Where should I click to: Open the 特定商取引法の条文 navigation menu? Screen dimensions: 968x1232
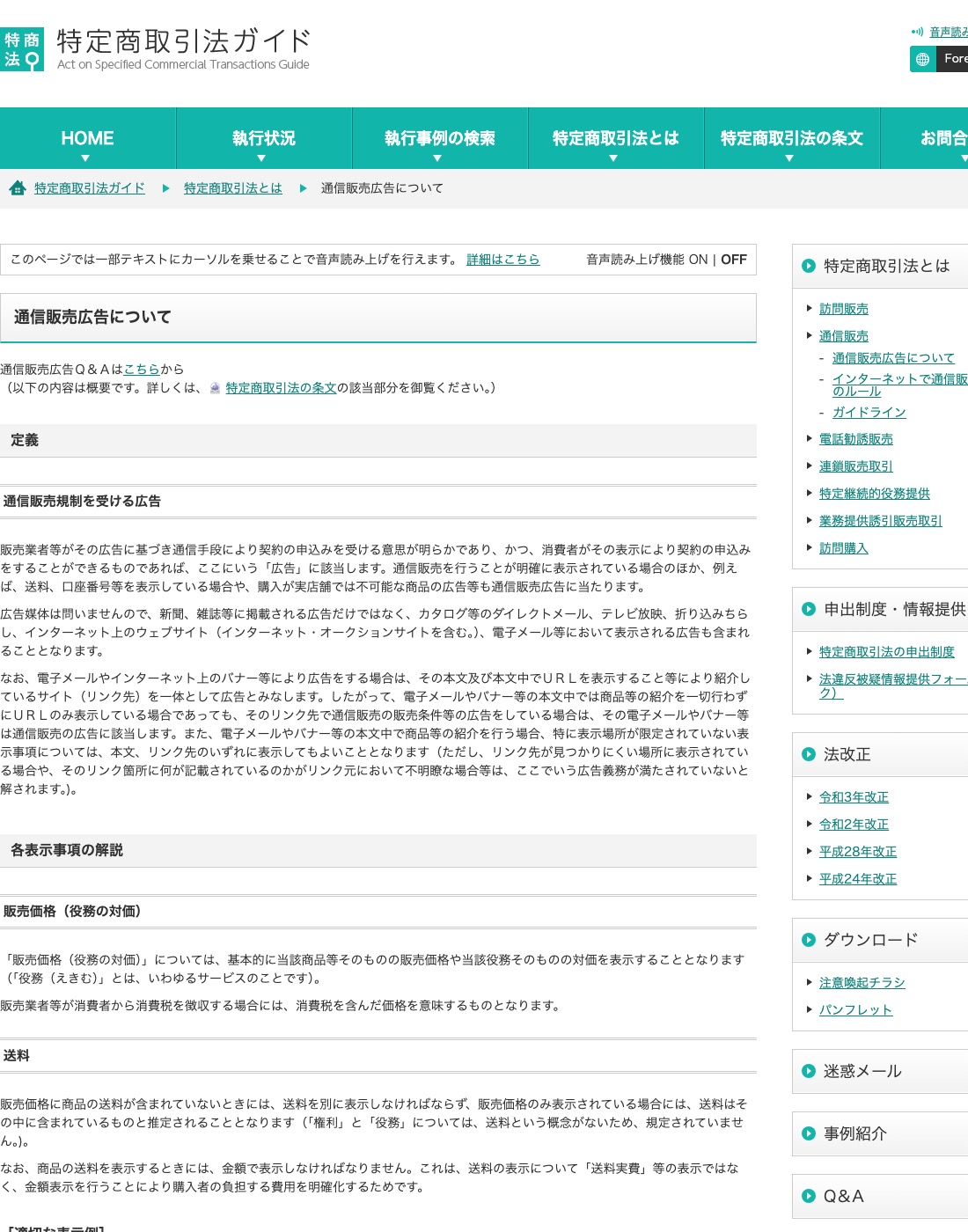792,138
